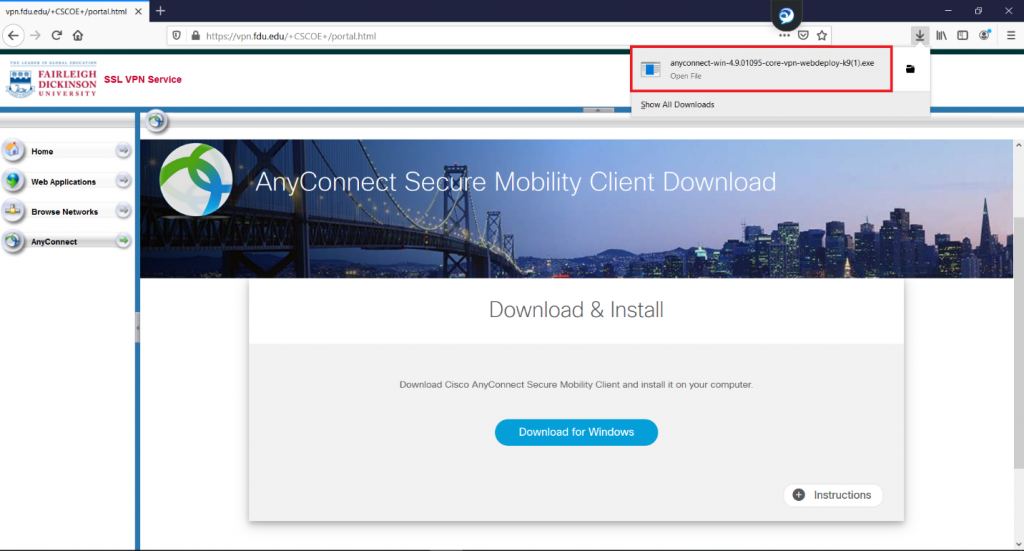The image size is (1024, 551).
Task: Click the Browse Networks folder icon
Action: point(12,210)
